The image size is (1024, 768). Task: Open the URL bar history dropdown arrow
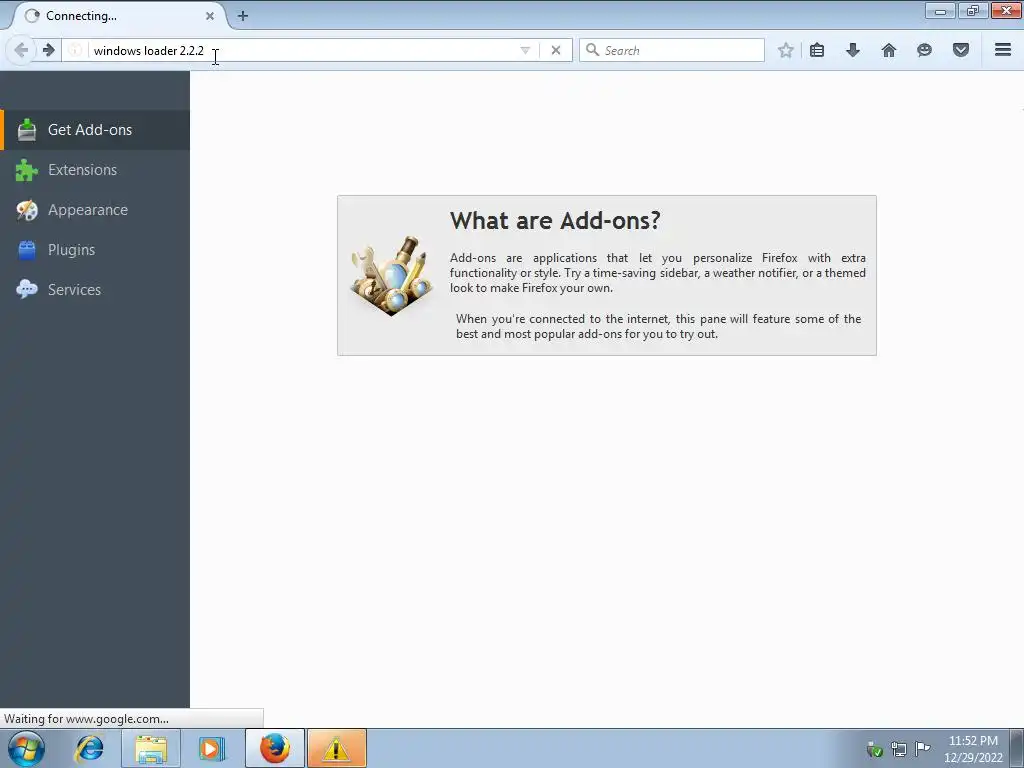click(525, 50)
